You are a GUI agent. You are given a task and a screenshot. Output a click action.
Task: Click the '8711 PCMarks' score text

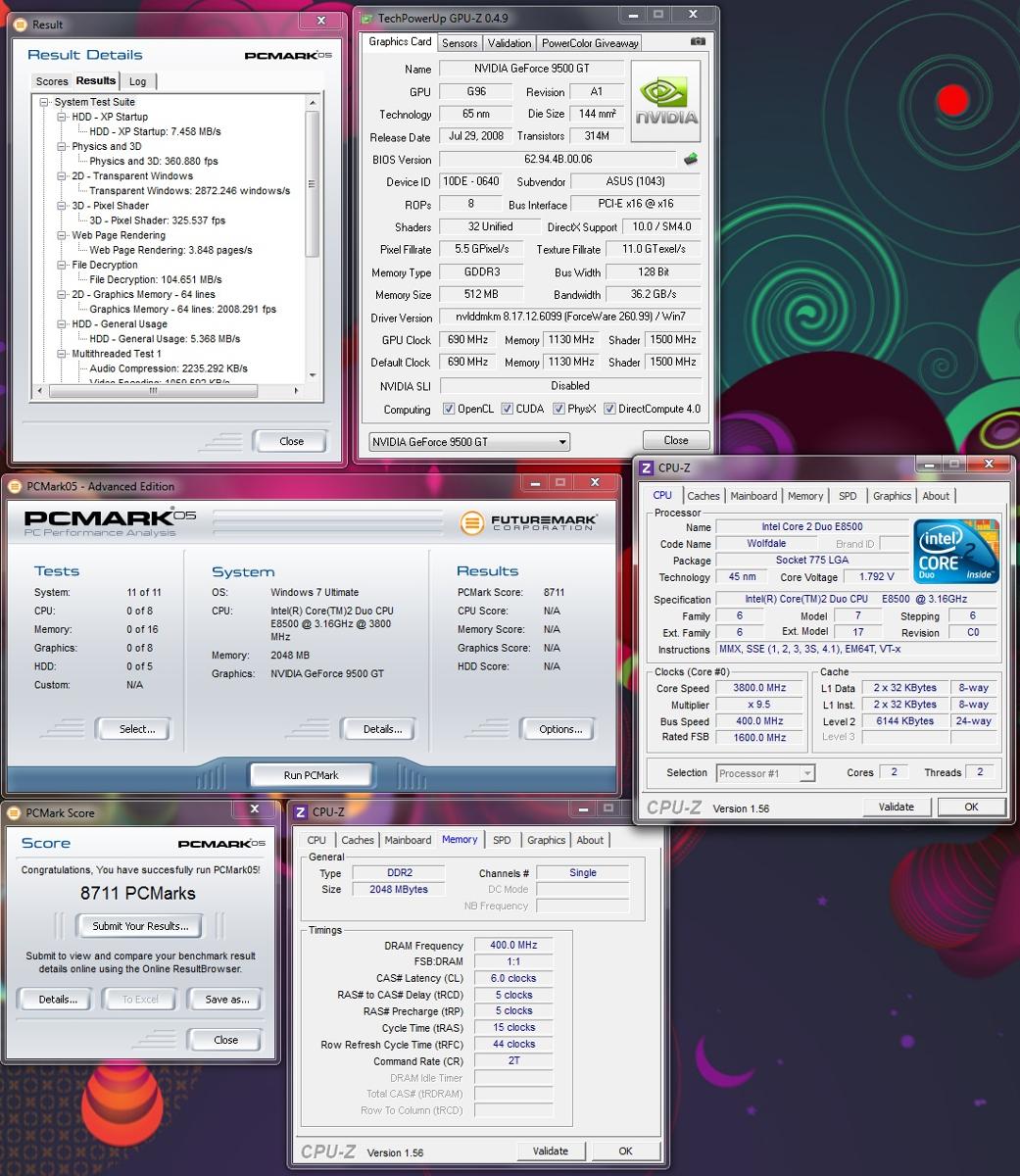(138, 894)
